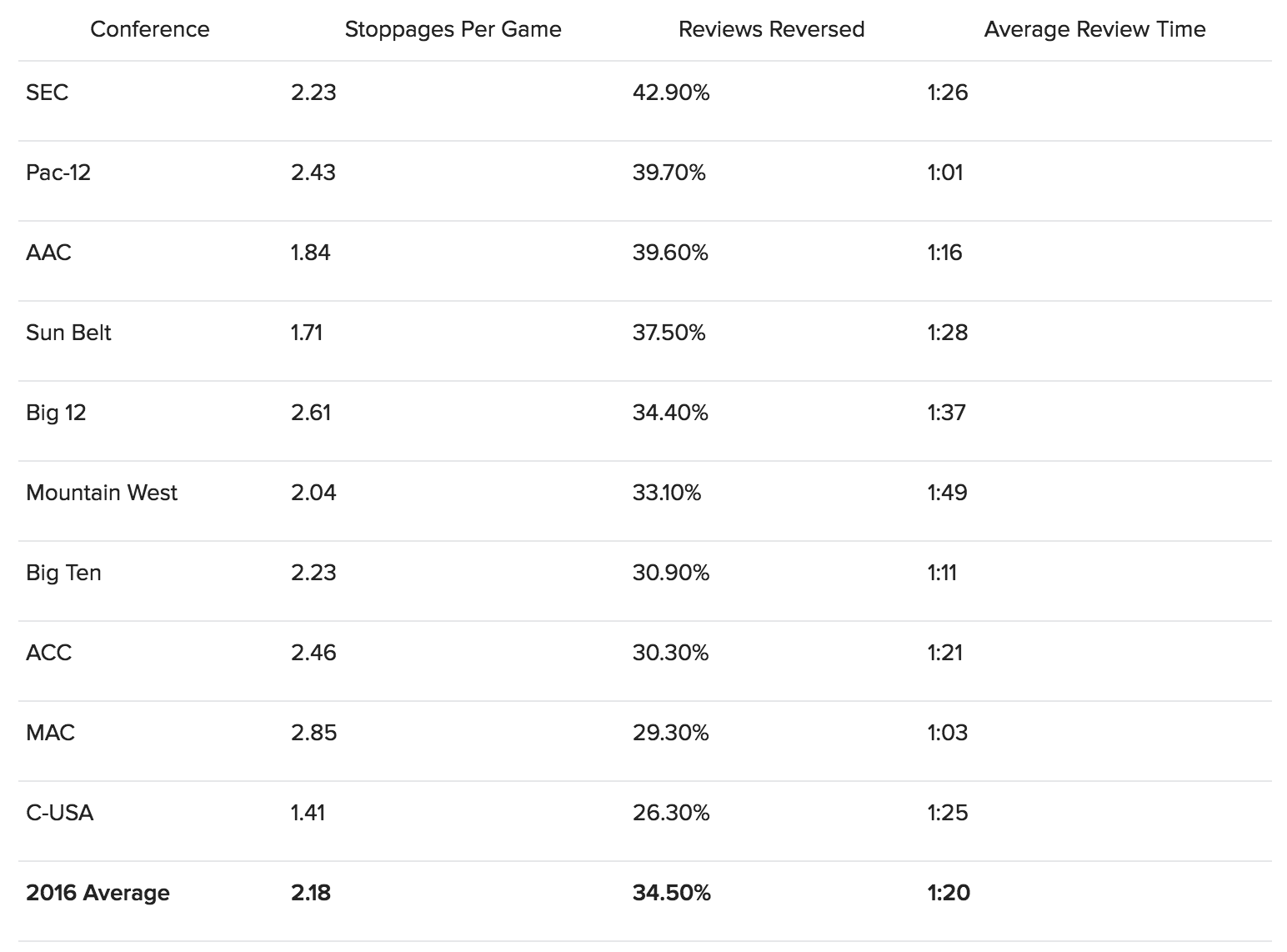Click the AAC conference name
Screen dimensions: 1287x952
[49, 253]
